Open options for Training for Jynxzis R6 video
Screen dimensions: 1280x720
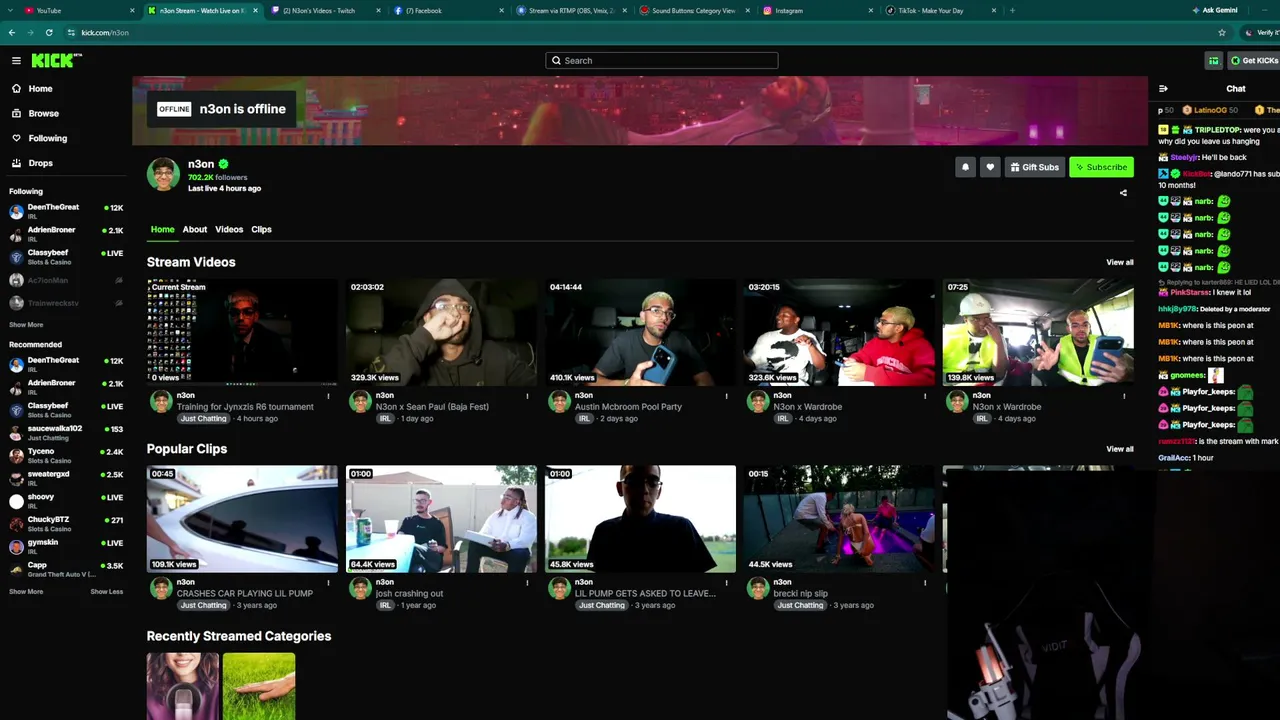coord(328,397)
